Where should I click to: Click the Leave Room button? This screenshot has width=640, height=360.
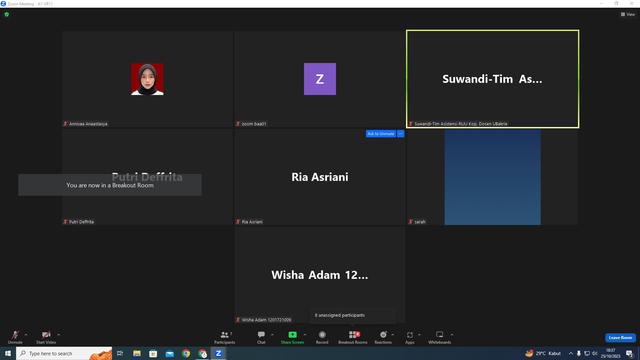pyautogui.click(x=620, y=338)
